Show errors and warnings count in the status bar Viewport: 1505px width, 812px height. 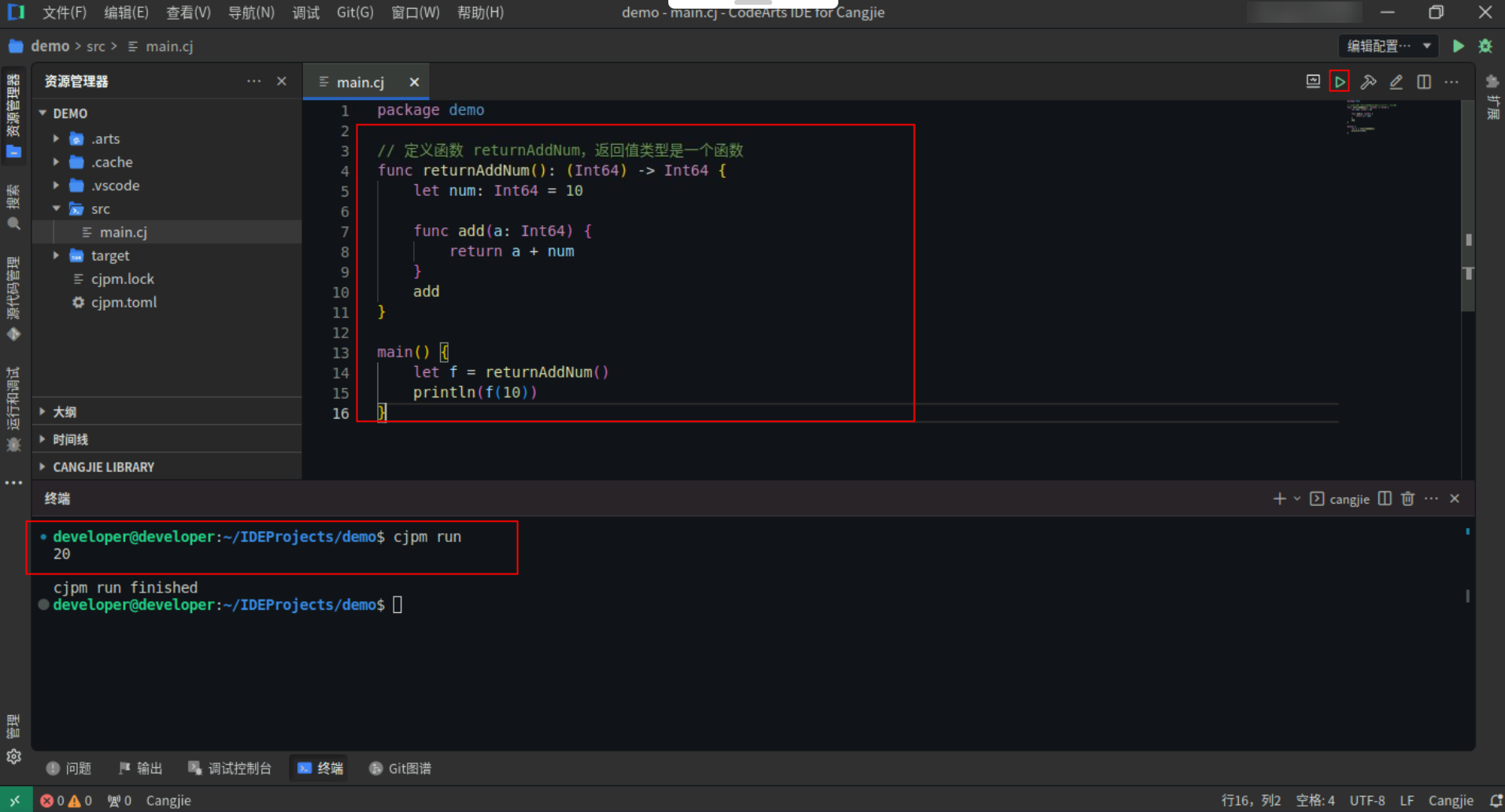(66, 800)
